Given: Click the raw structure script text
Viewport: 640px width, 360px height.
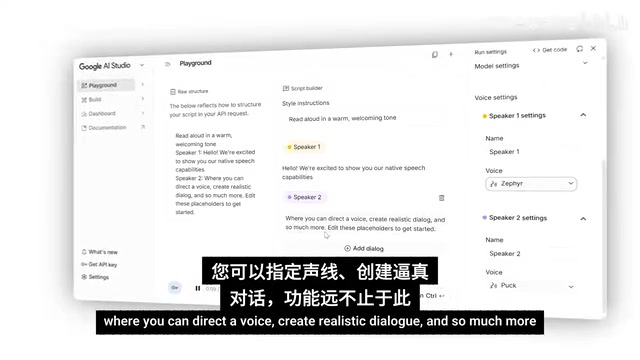Looking at the screenshot, I should tap(216, 173).
